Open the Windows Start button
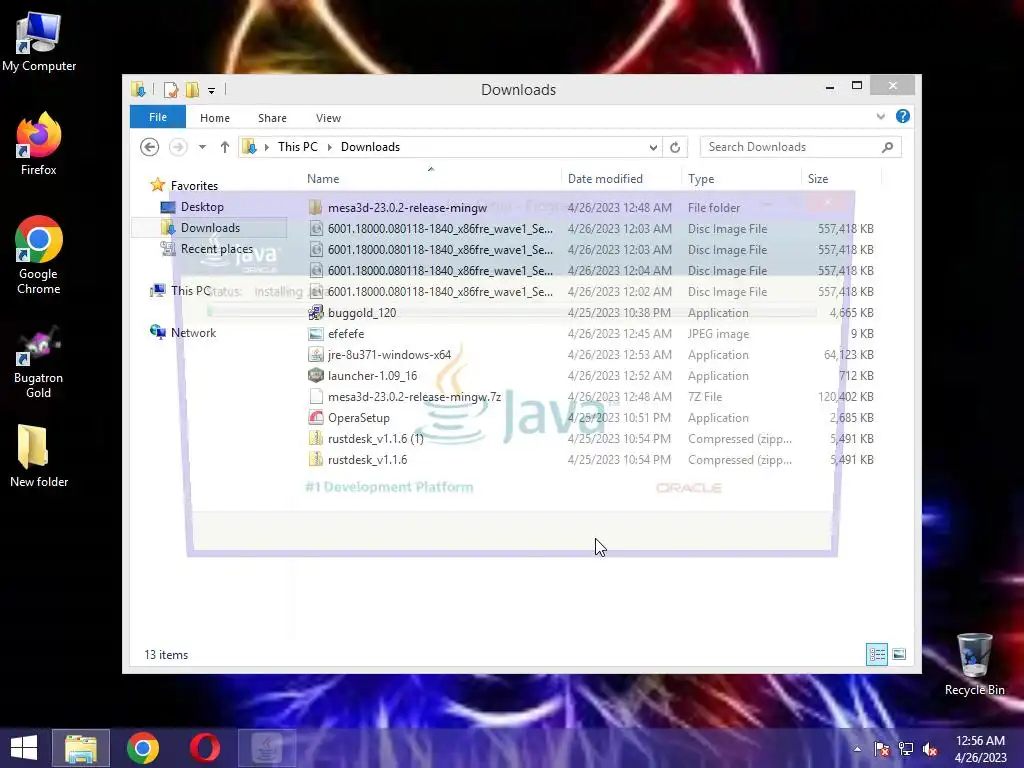Viewport: 1024px width, 768px height. pos(24,748)
